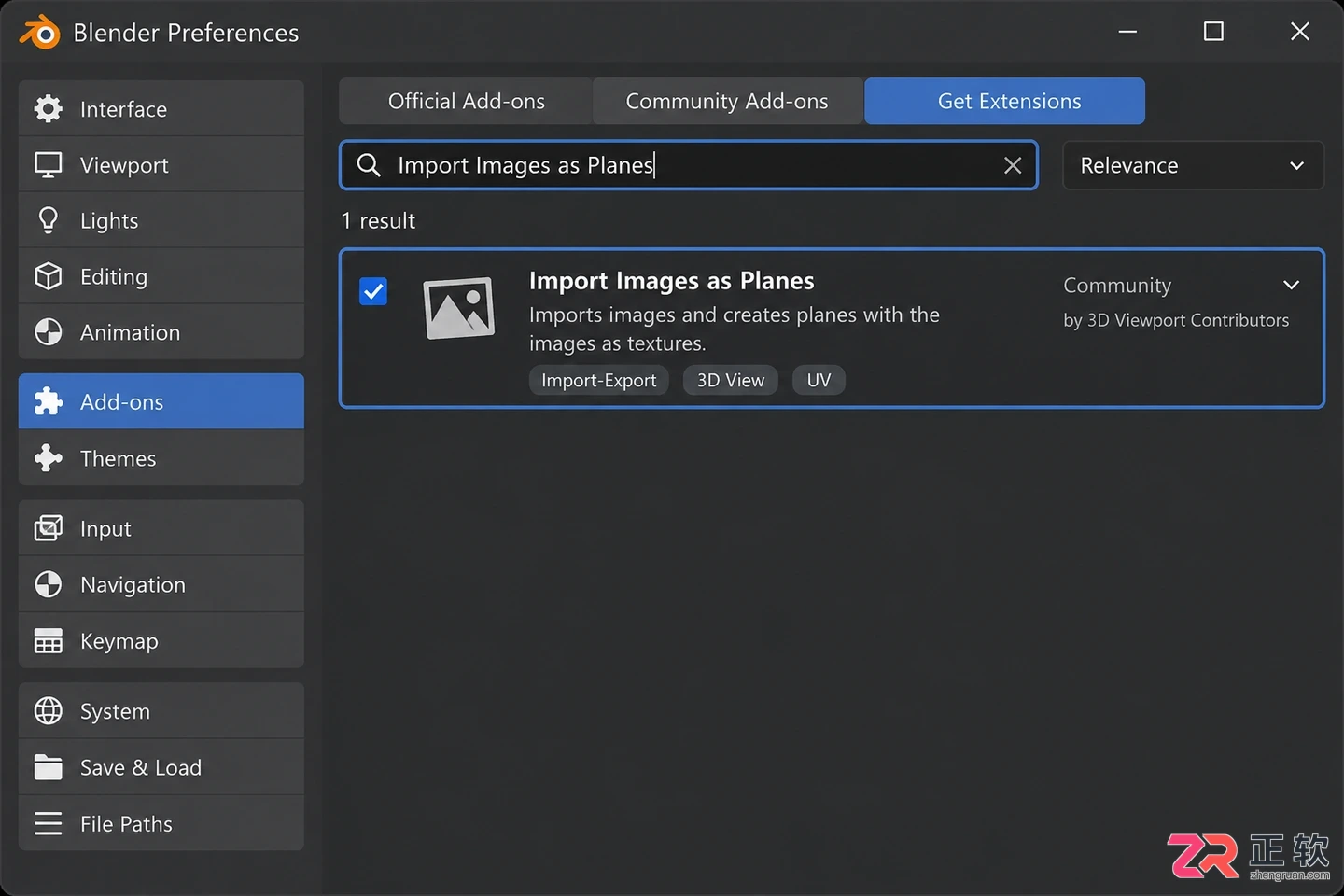Click the Save & Load folder icon
The height and width of the screenshot is (896, 1344).
[x=48, y=767]
